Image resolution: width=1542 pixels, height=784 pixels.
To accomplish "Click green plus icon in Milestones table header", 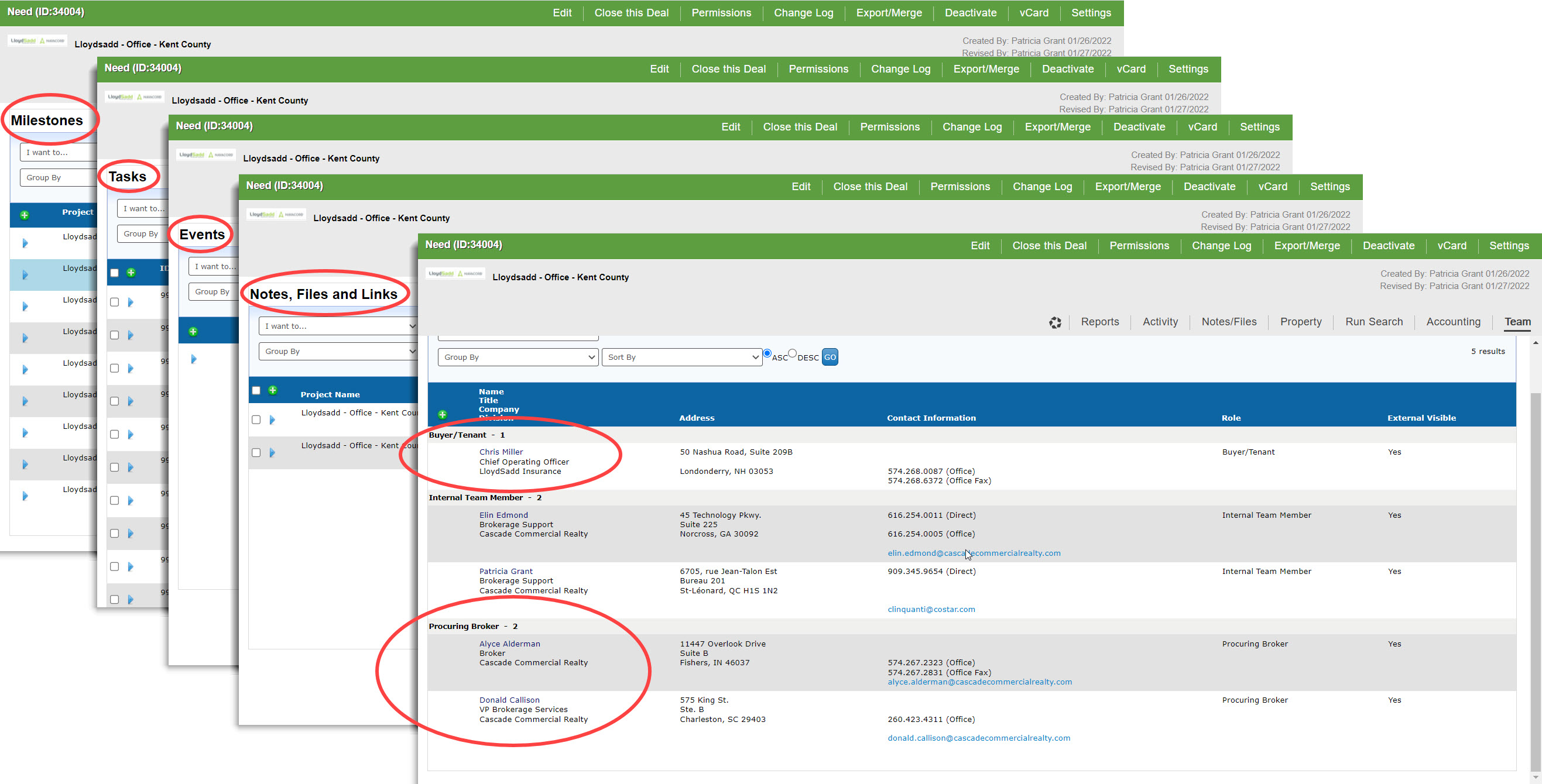I will coord(25,215).
